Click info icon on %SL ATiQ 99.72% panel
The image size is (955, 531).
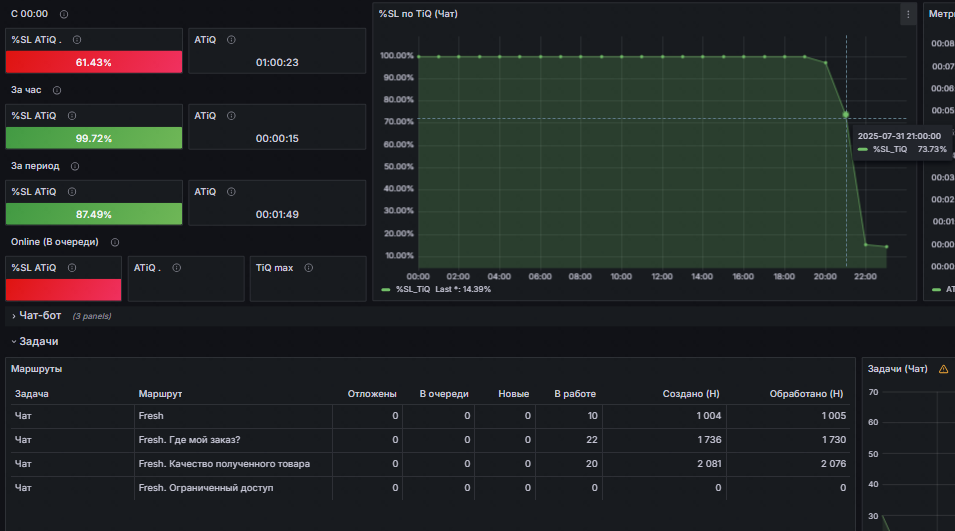click(x=72, y=116)
